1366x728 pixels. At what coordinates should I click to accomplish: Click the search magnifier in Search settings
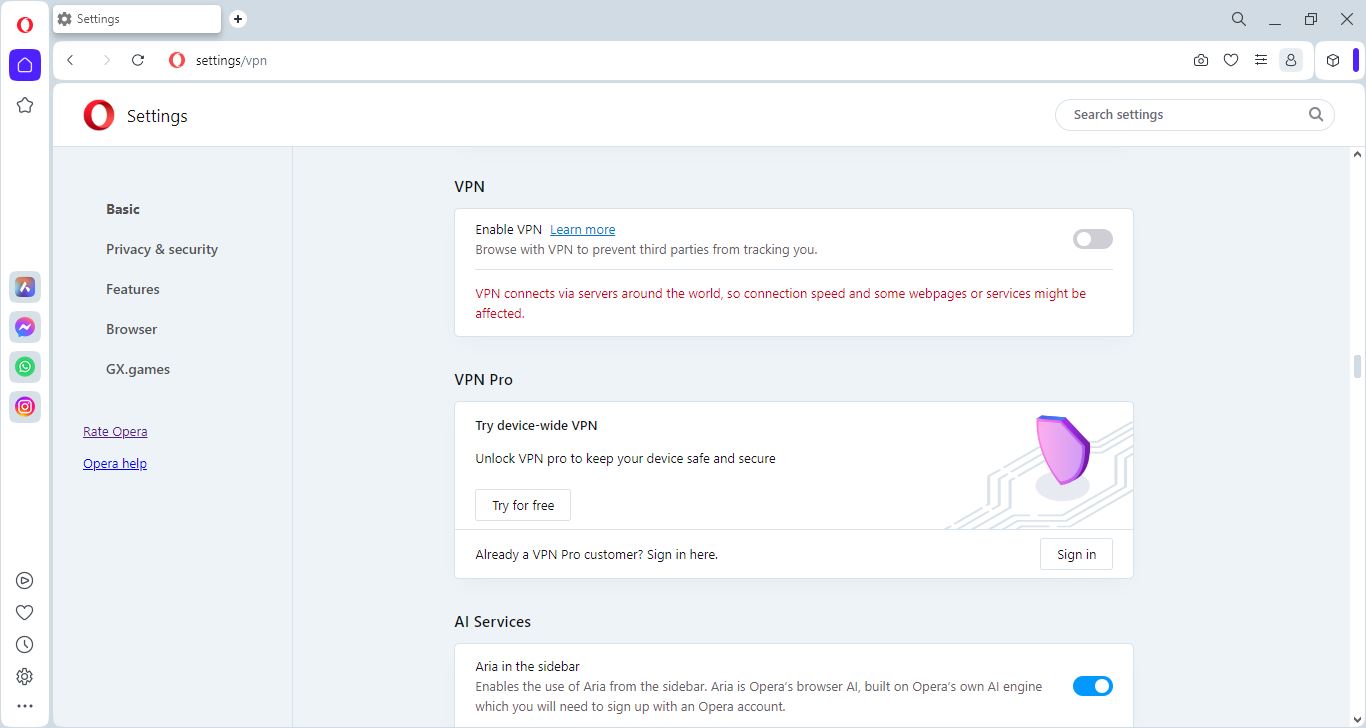click(1316, 114)
